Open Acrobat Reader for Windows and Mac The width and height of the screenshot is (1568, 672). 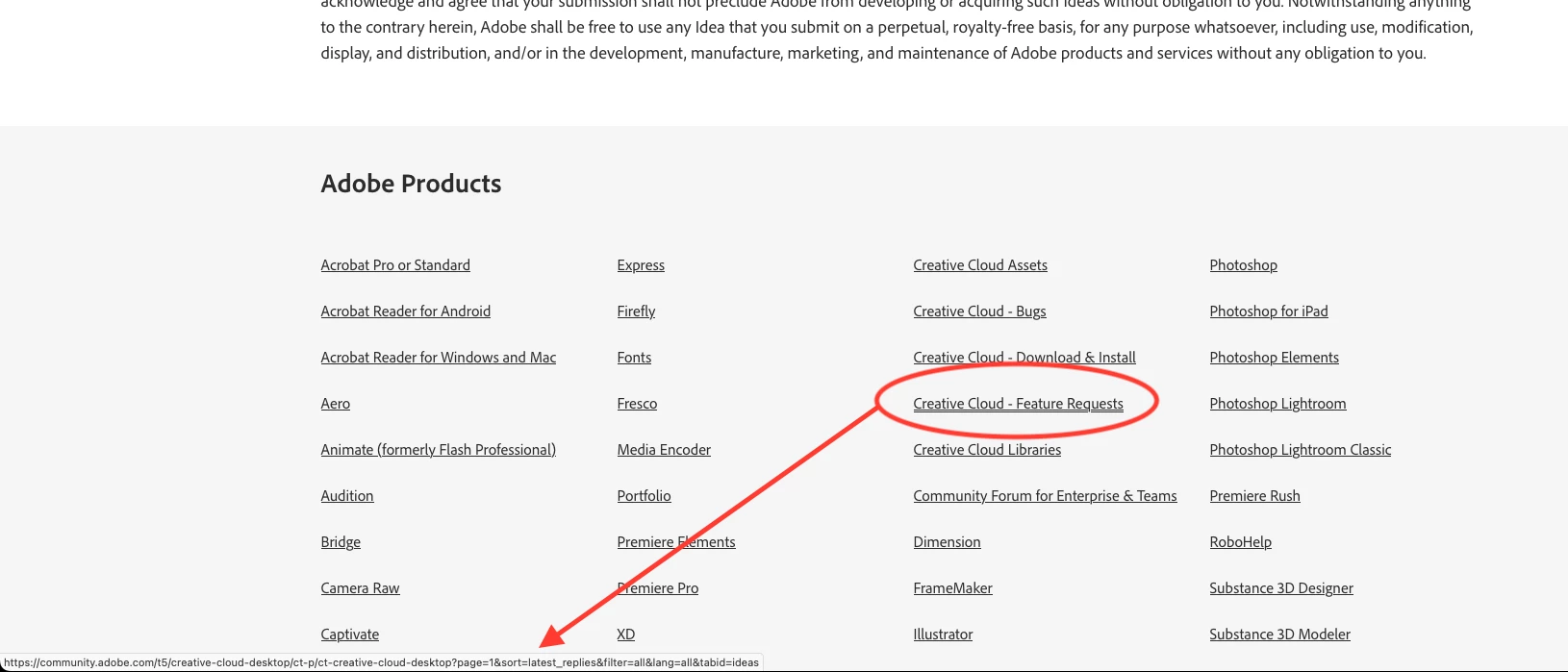[439, 358]
